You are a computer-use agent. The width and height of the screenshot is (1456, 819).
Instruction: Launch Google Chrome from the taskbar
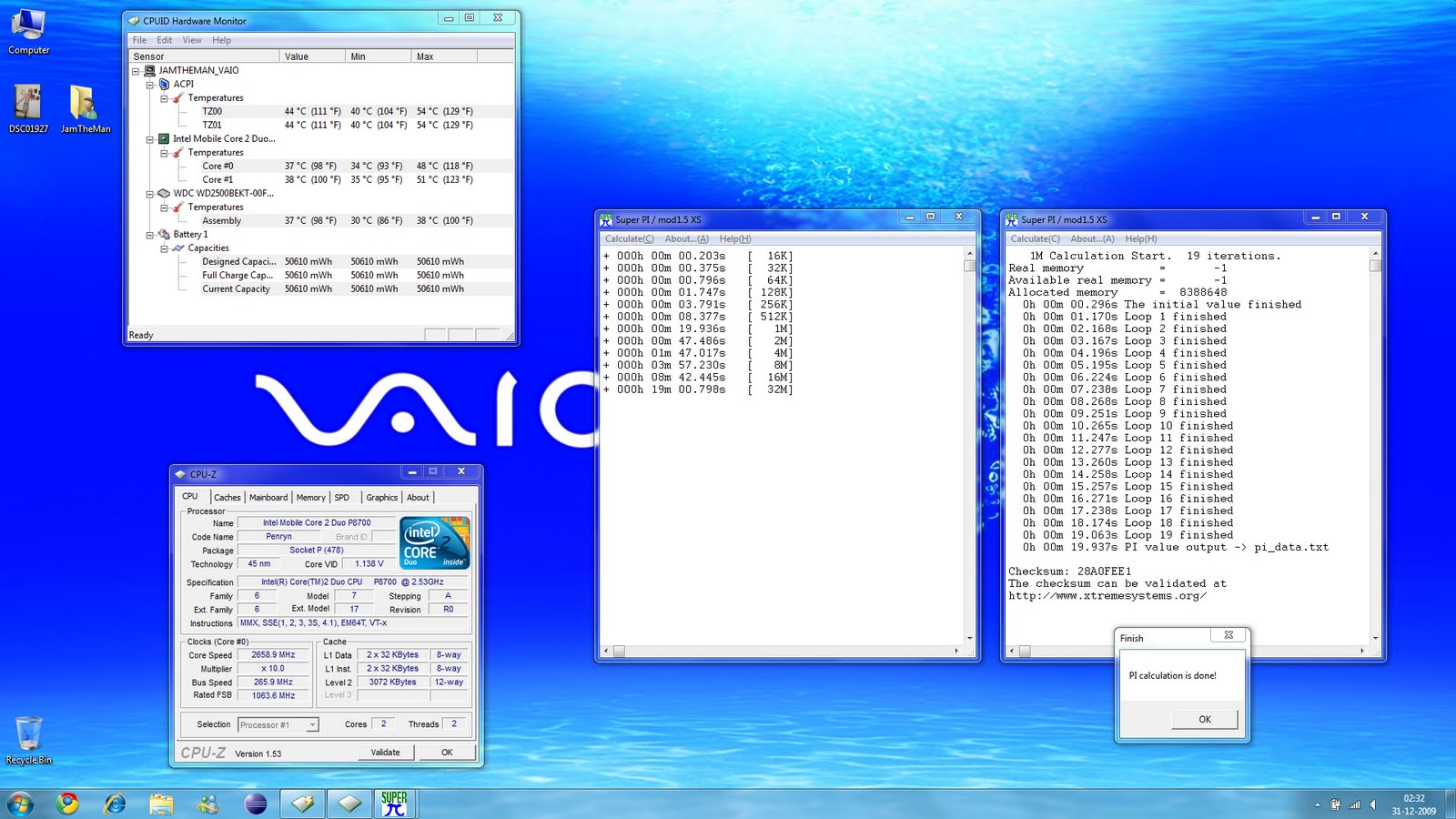click(67, 804)
